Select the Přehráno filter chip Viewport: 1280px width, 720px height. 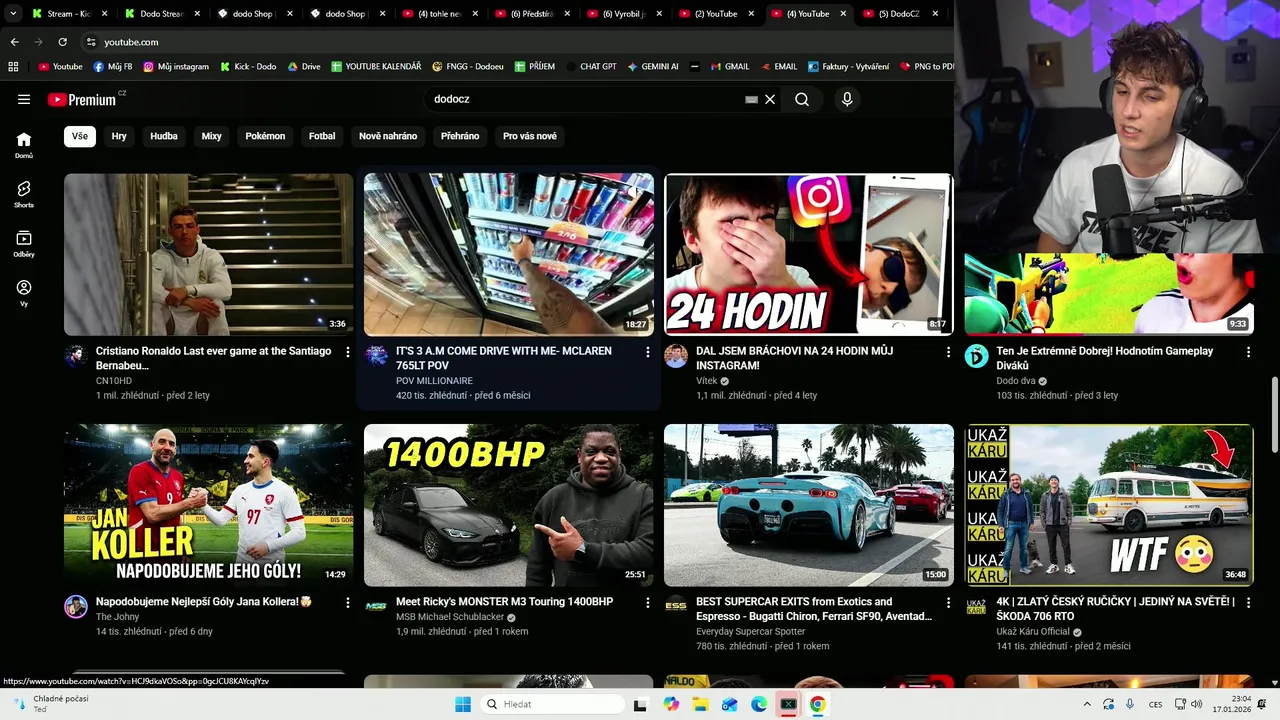(x=460, y=136)
